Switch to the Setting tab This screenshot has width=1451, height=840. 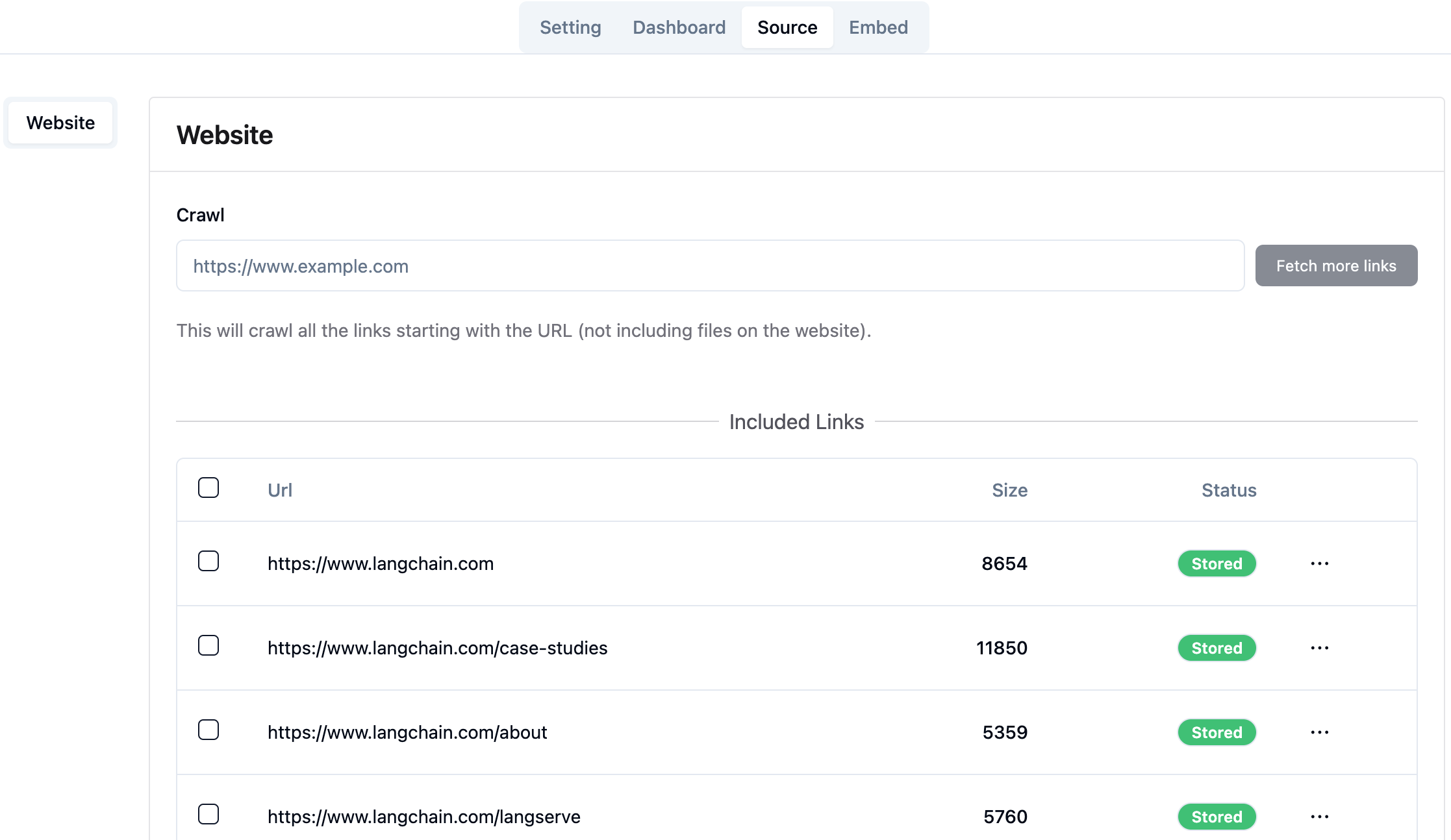click(570, 27)
